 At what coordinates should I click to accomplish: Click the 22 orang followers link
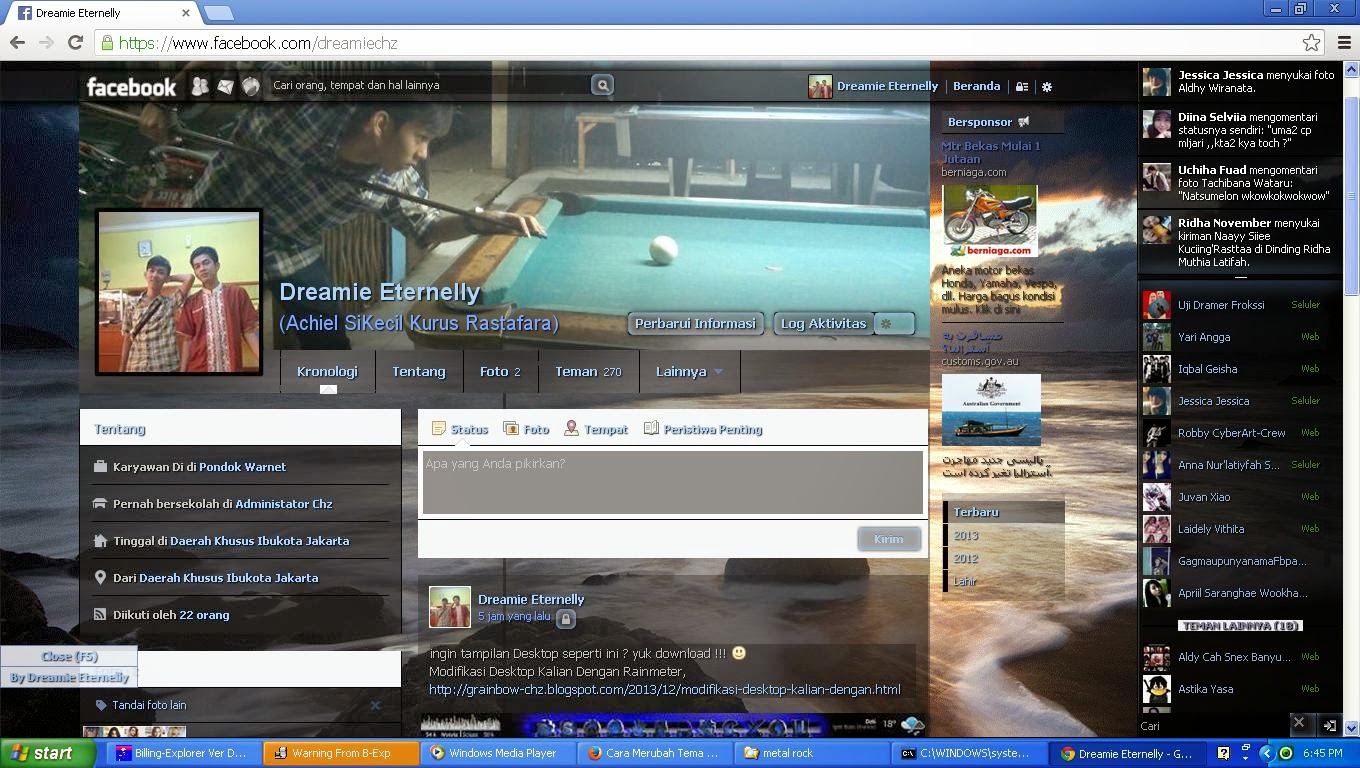pyautogui.click(x=204, y=615)
